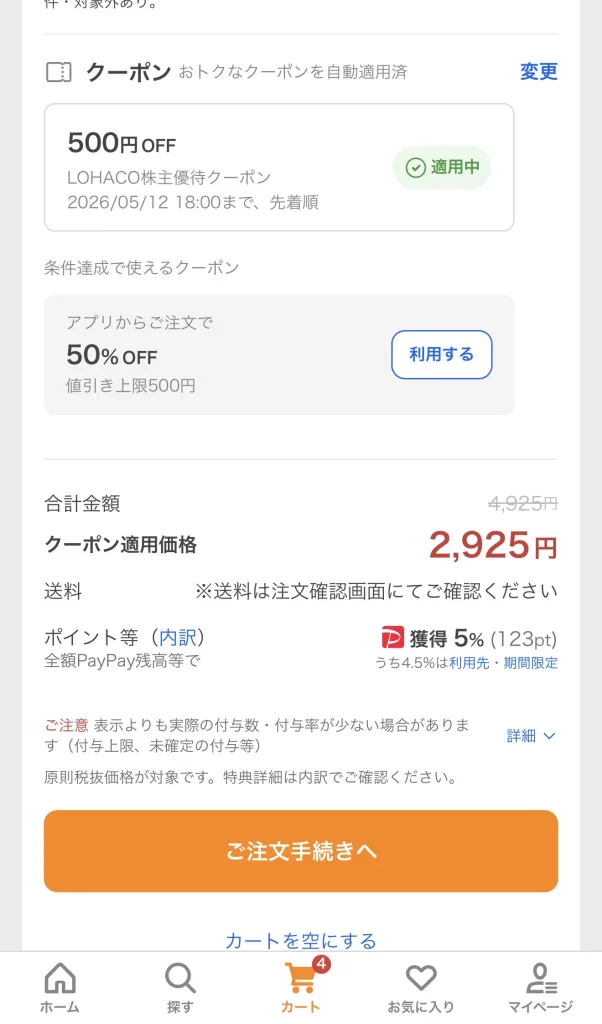Toggle the 適用中 applied coupon badge
This screenshot has height=1024, width=602.
coord(441,168)
